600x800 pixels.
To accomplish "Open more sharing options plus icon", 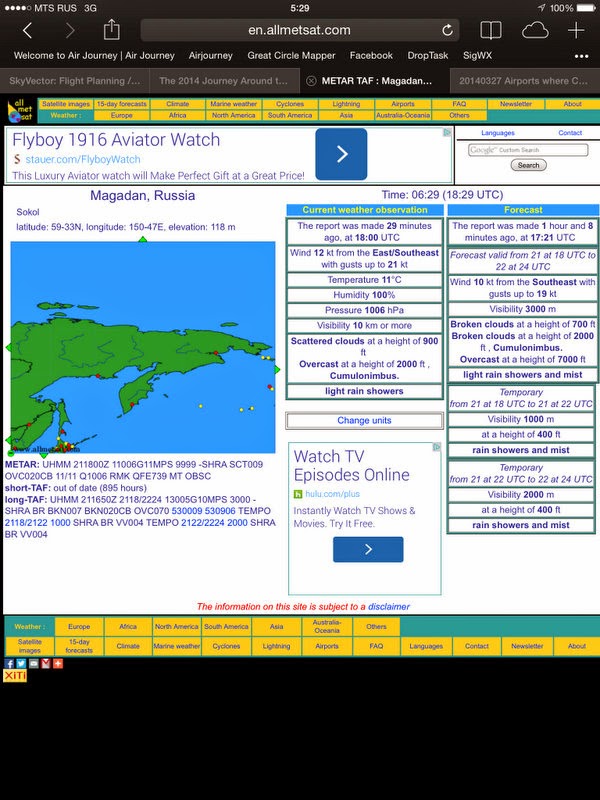I will tap(58, 663).
